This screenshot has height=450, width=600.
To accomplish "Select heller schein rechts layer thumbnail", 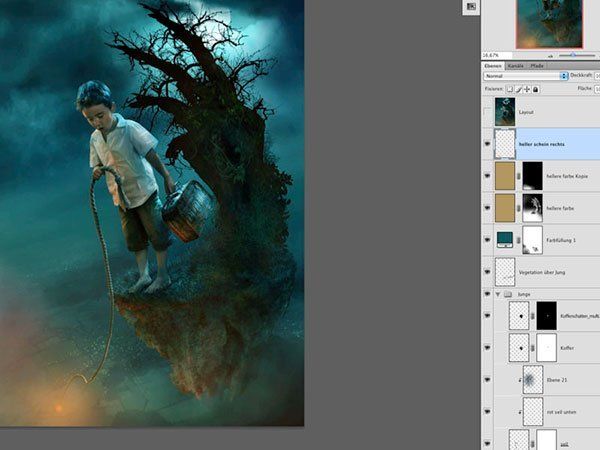I will pyautogui.click(x=505, y=144).
